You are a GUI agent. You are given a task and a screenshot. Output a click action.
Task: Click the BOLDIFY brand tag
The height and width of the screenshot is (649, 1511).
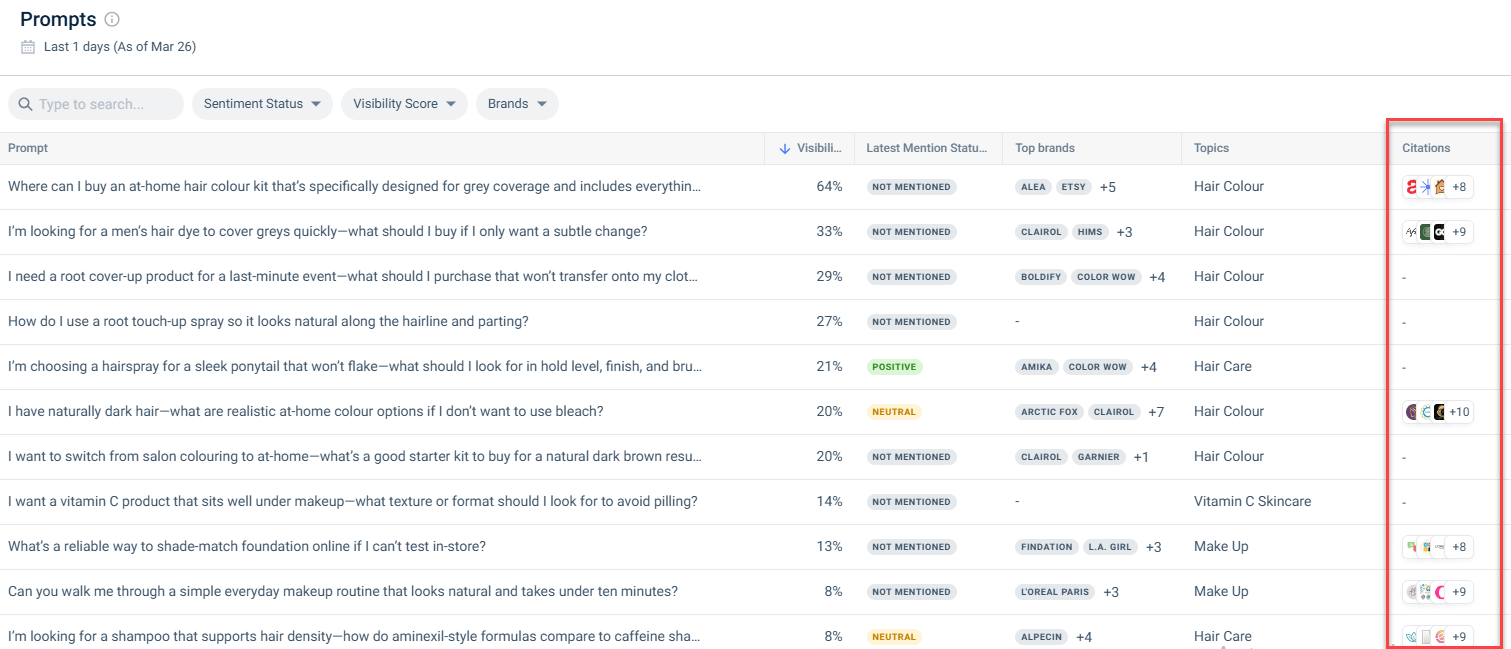click(x=1041, y=277)
